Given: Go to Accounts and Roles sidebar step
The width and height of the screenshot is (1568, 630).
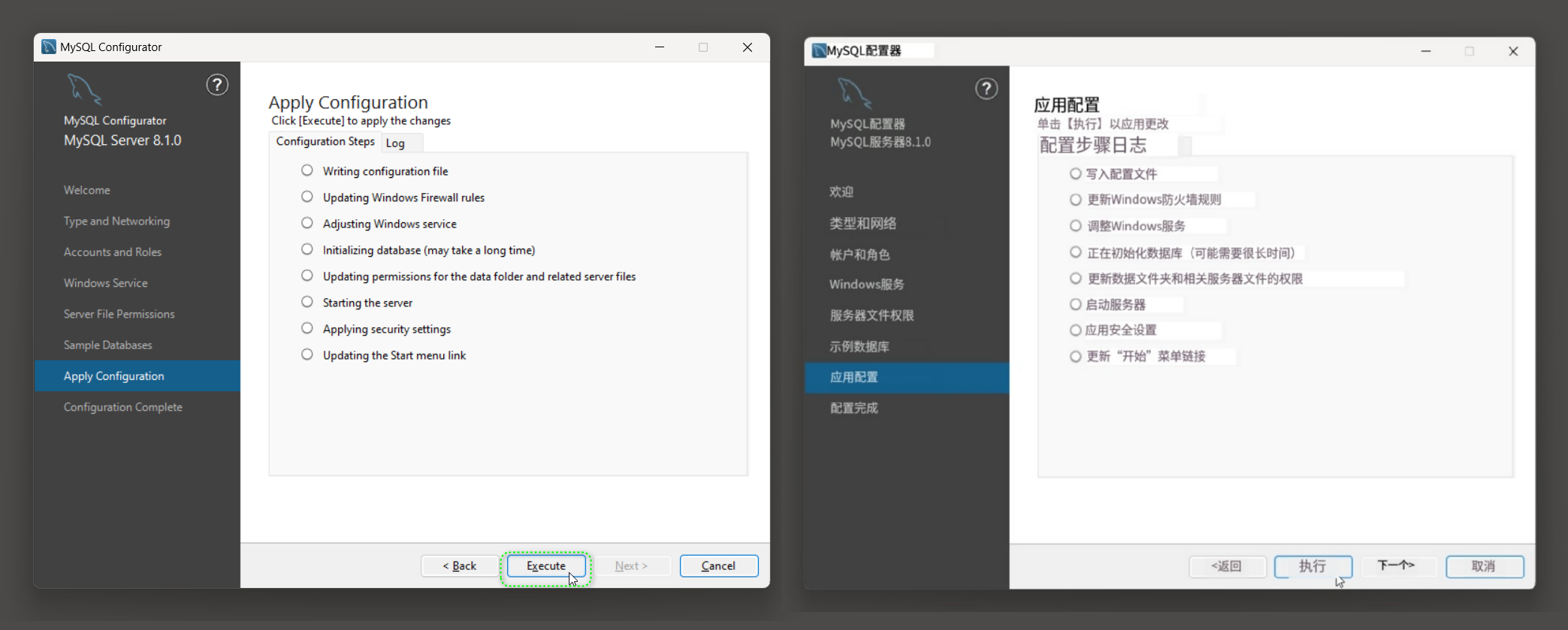Looking at the screenshot, I should coord(113,252).
